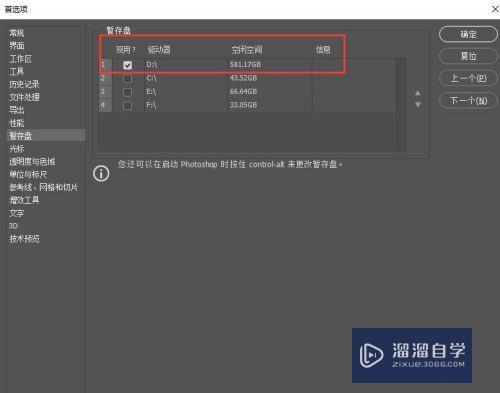
Task: Go to previous page with 上一个(P)
Action: (468, 78)
